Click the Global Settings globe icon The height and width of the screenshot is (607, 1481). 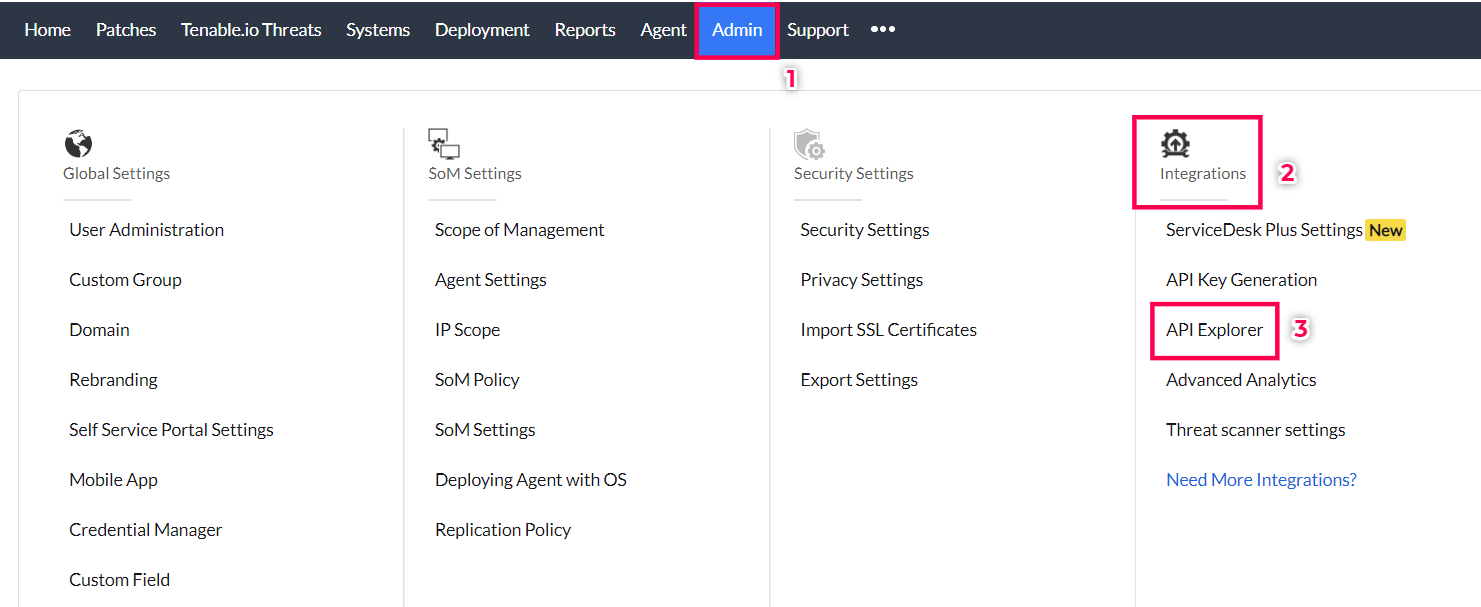click(78, 144)
